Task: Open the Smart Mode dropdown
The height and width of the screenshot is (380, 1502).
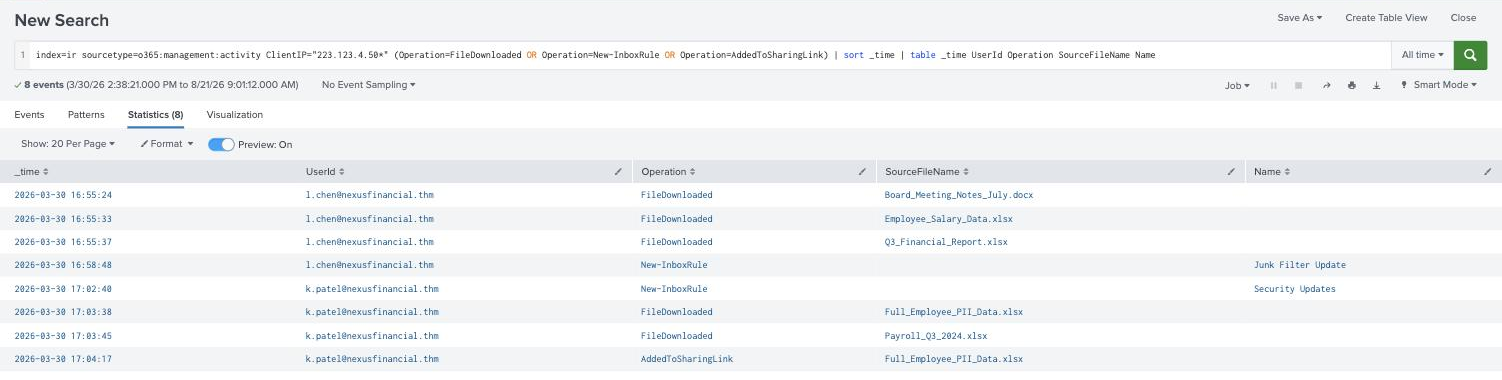Action: coord(1438,85)
